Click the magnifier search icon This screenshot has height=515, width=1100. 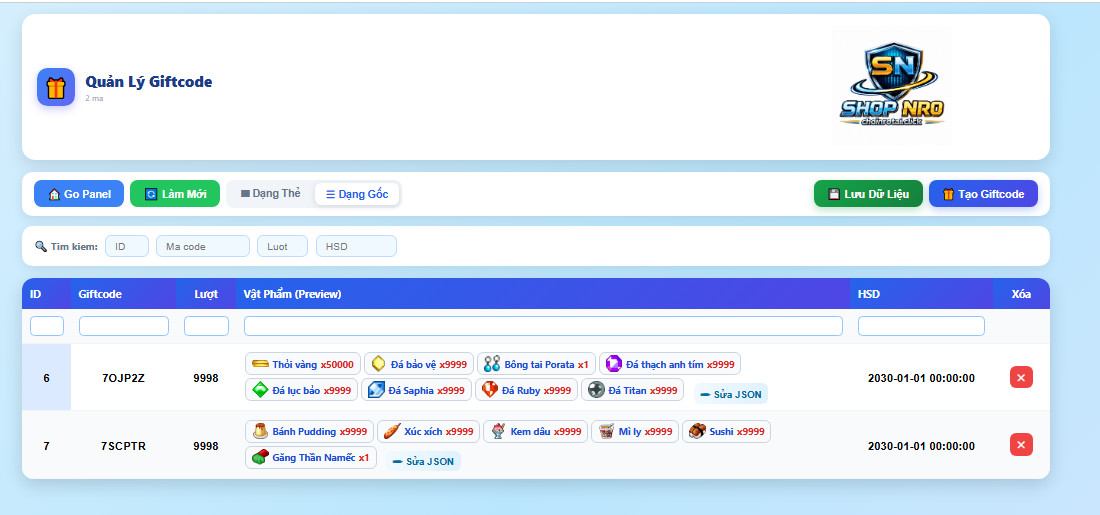click(41, 246)
